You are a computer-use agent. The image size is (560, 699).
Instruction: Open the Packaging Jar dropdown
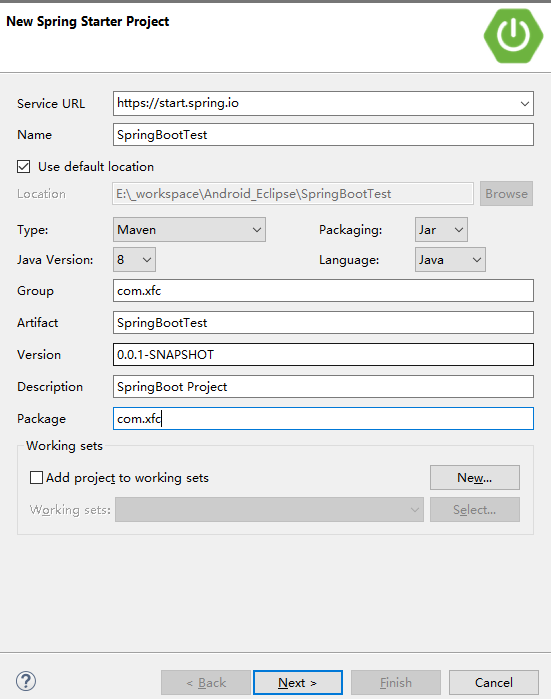441,230
